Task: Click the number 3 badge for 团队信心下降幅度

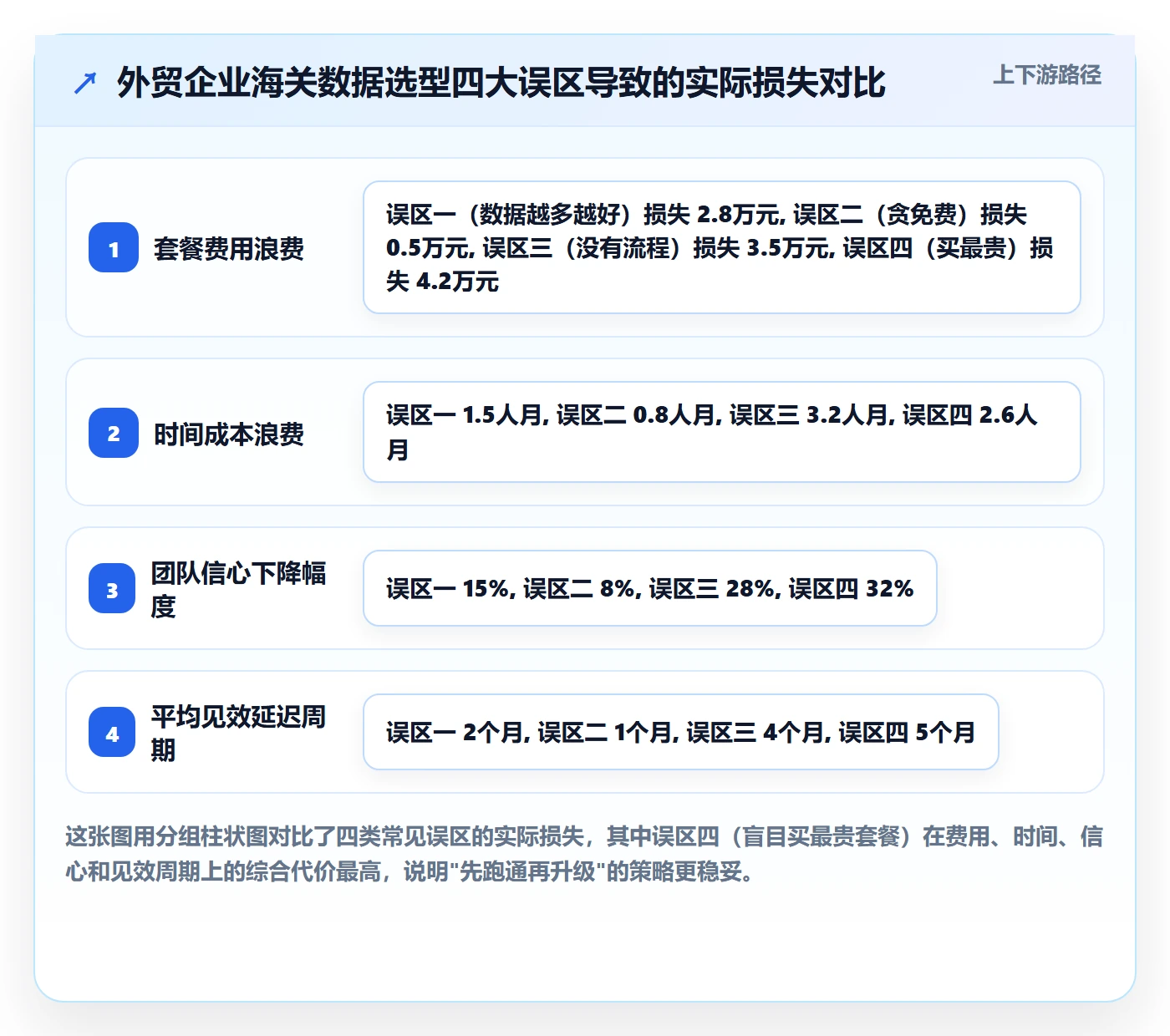Action: (x=112, y=588)
